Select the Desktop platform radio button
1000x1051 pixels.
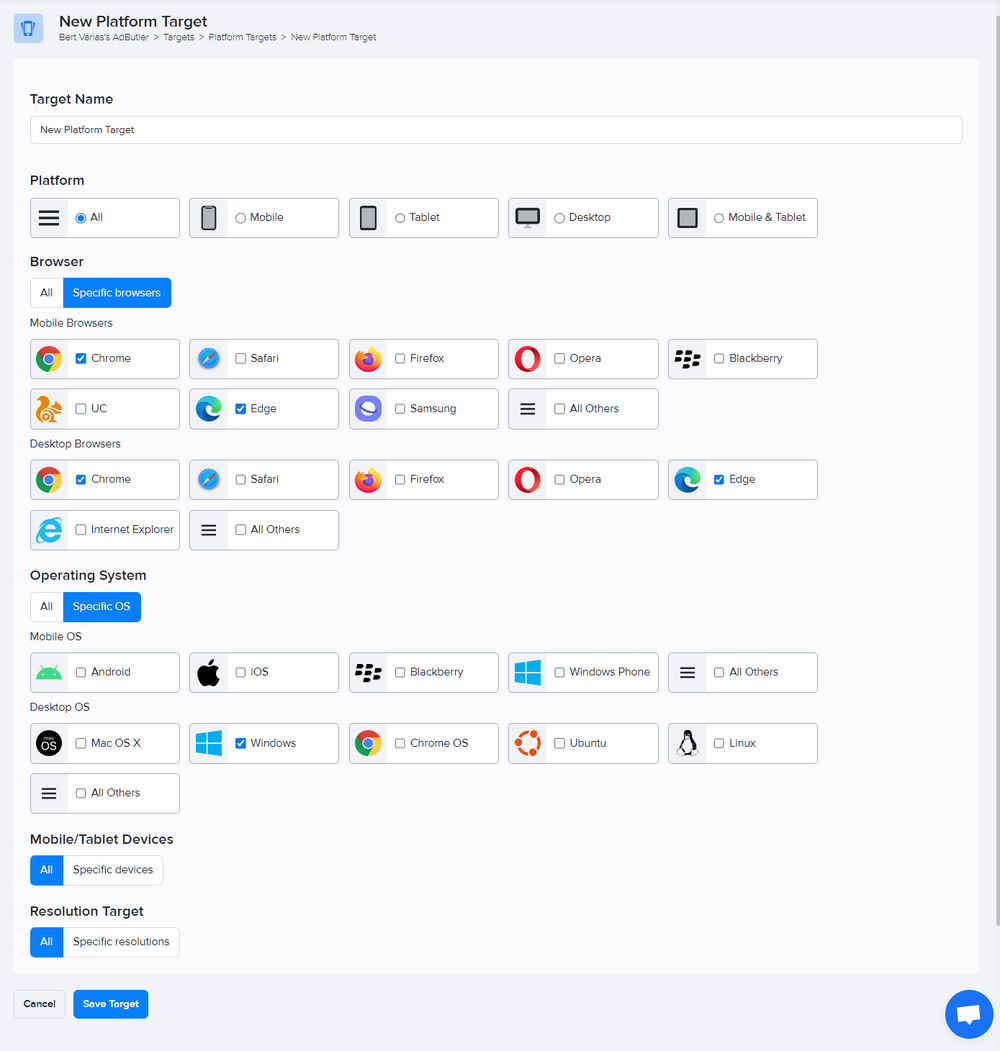[x=559, y=218]
